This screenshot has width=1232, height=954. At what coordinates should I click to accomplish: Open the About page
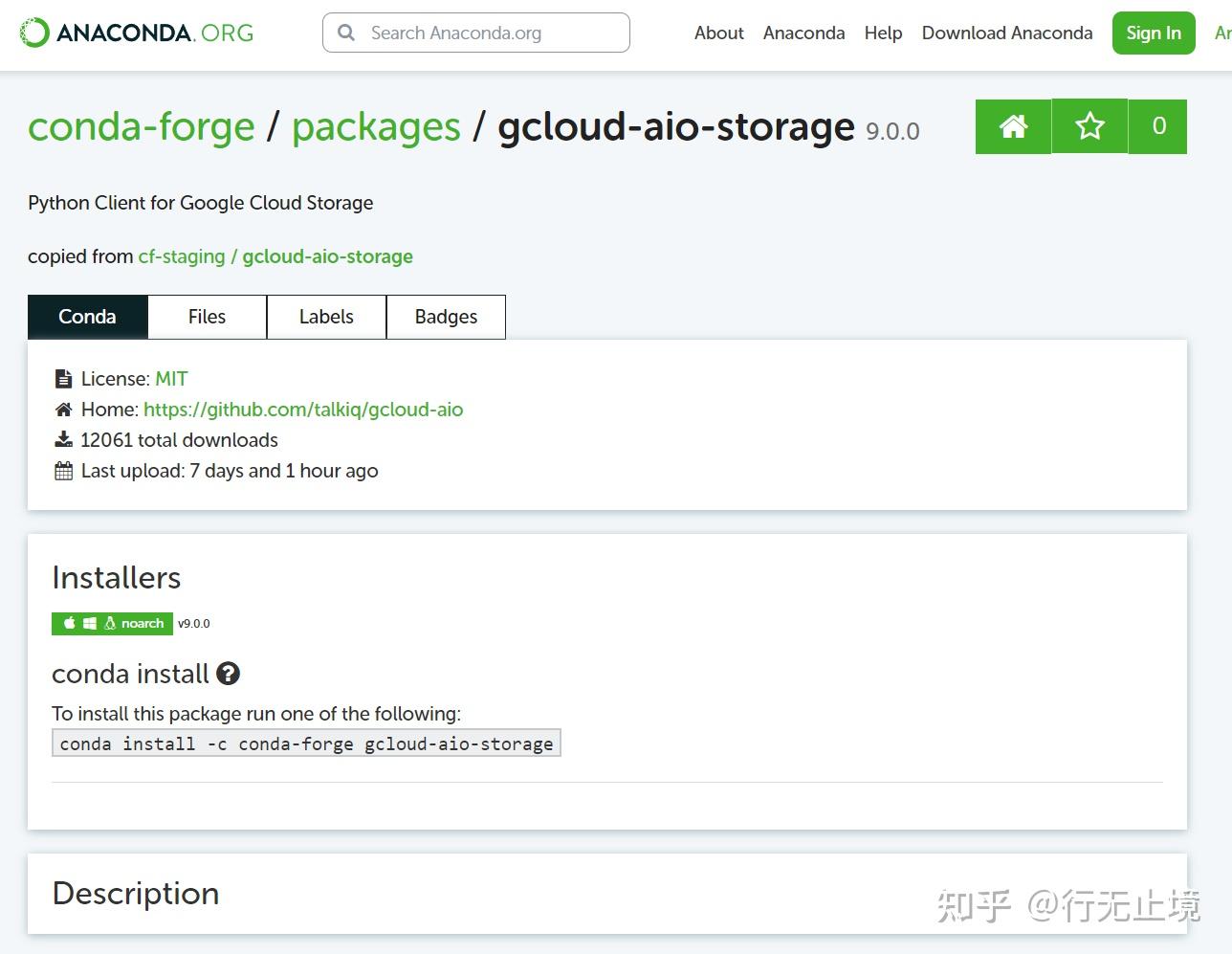[x=719, y=33]
